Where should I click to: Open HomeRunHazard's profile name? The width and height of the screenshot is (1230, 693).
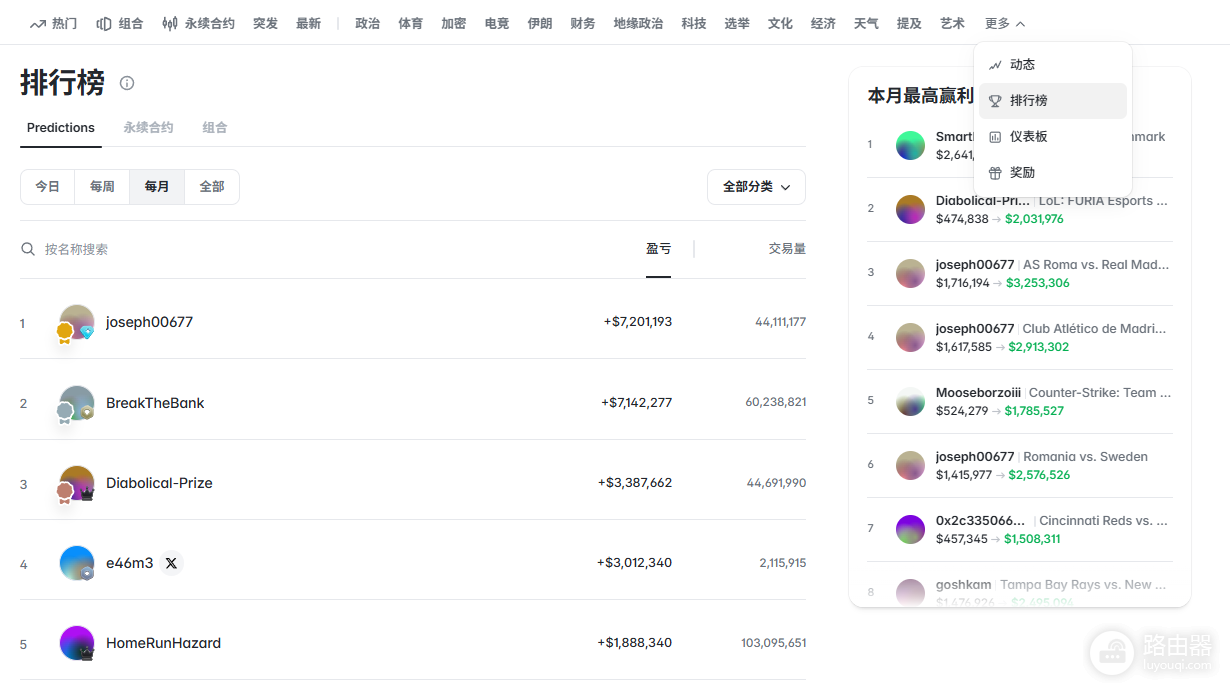(163, 643)
